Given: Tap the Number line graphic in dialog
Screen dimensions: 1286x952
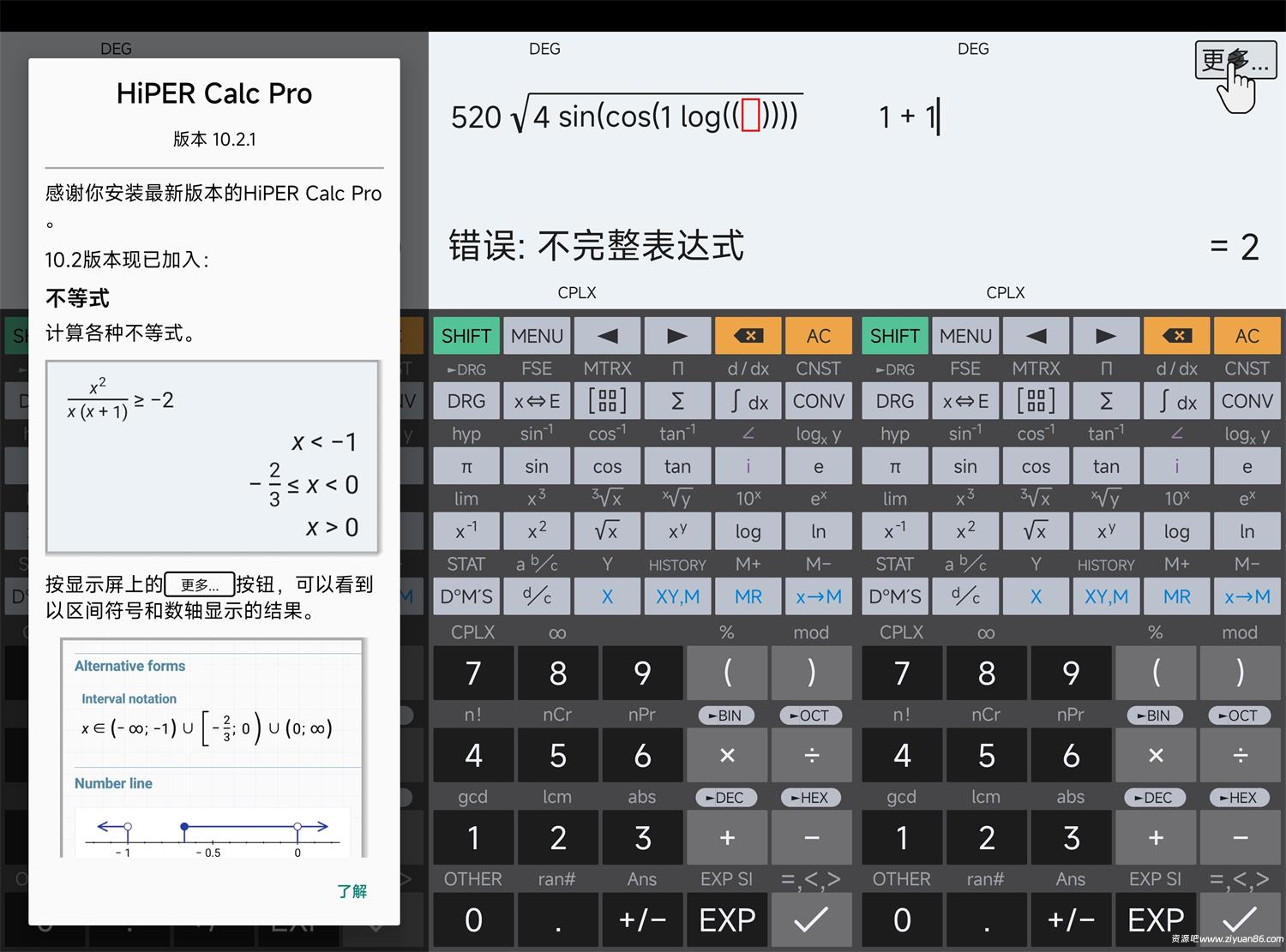Looking at the screenshot, I should [x=213, y=832].
